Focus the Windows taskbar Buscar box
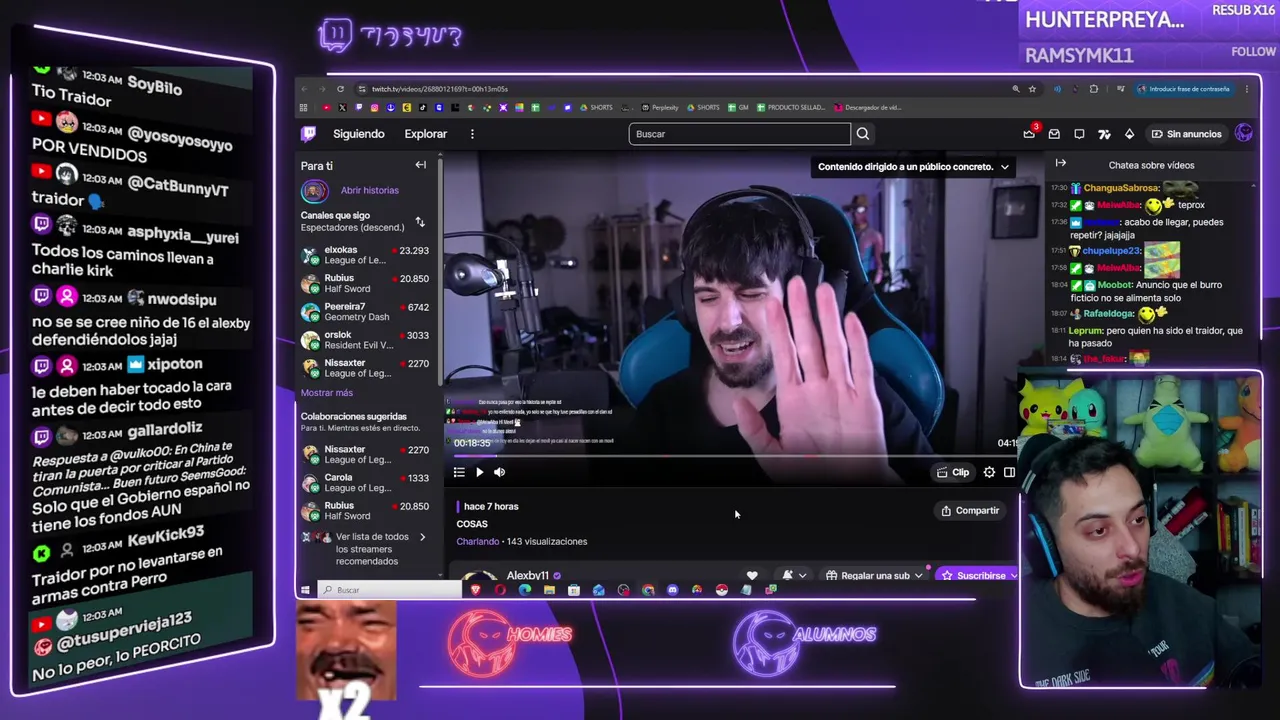 pos(390,590)
